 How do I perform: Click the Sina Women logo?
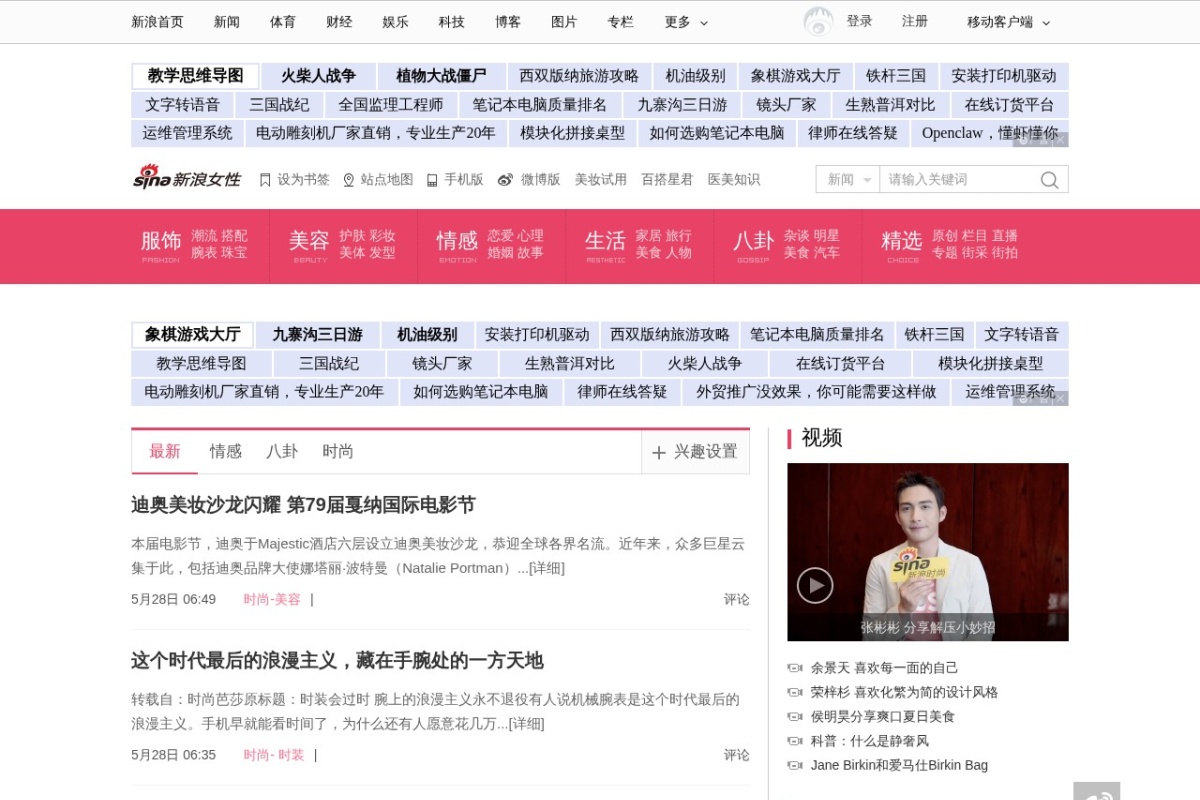187,178
